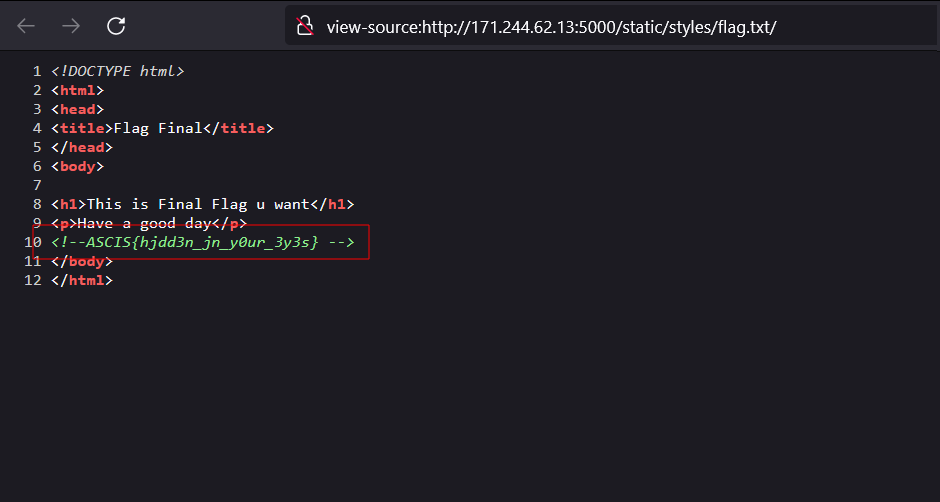This screenshot has width=940, height=502.
Task: Click 'Have a good day' paragraph text
Action: 145,223
